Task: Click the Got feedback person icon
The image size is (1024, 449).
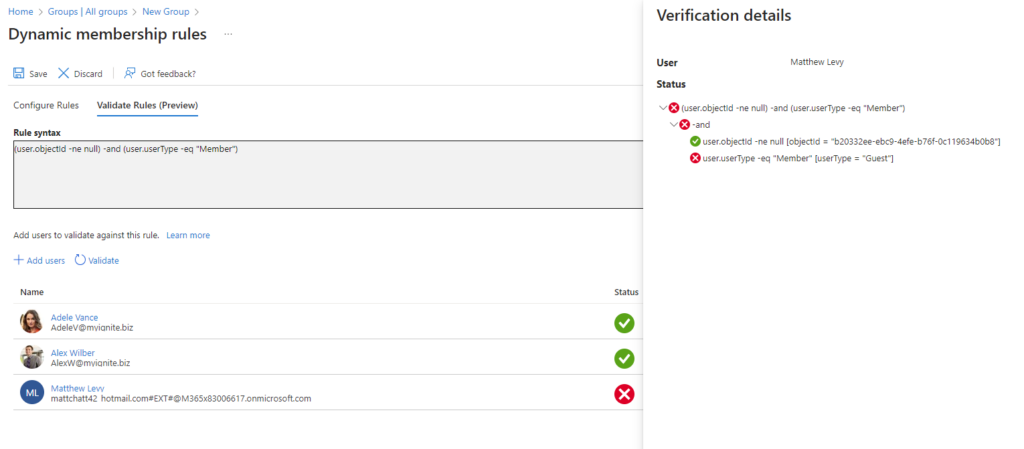Action: pos(130,73)
